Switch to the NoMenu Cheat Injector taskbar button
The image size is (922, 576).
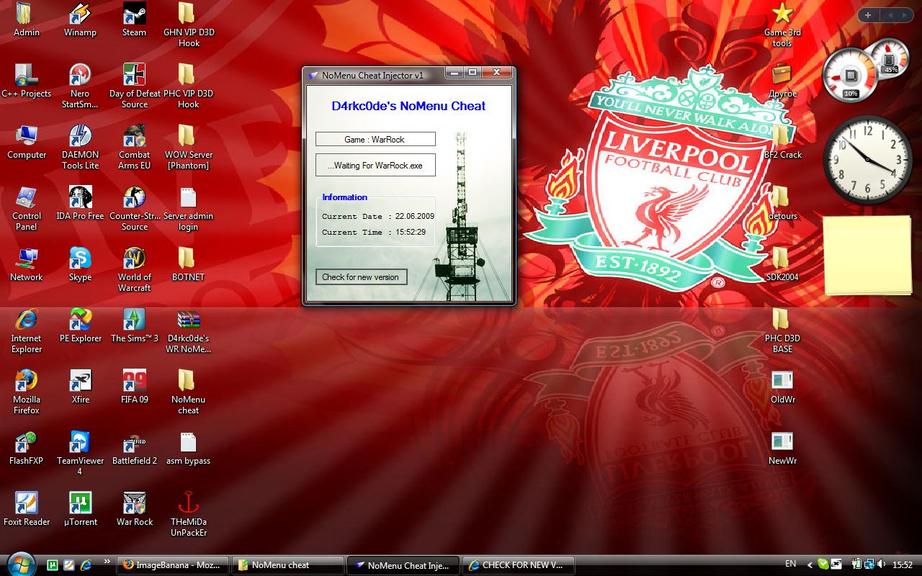click(402, 565)
